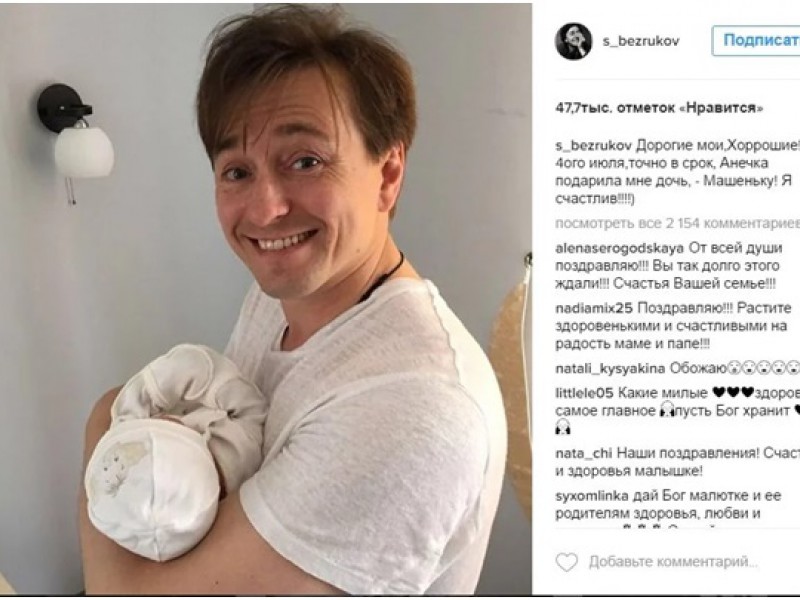Click the heart like icon
Image resolution: width=800 pixels, height=600 pixels.
(x=566, y=562)
